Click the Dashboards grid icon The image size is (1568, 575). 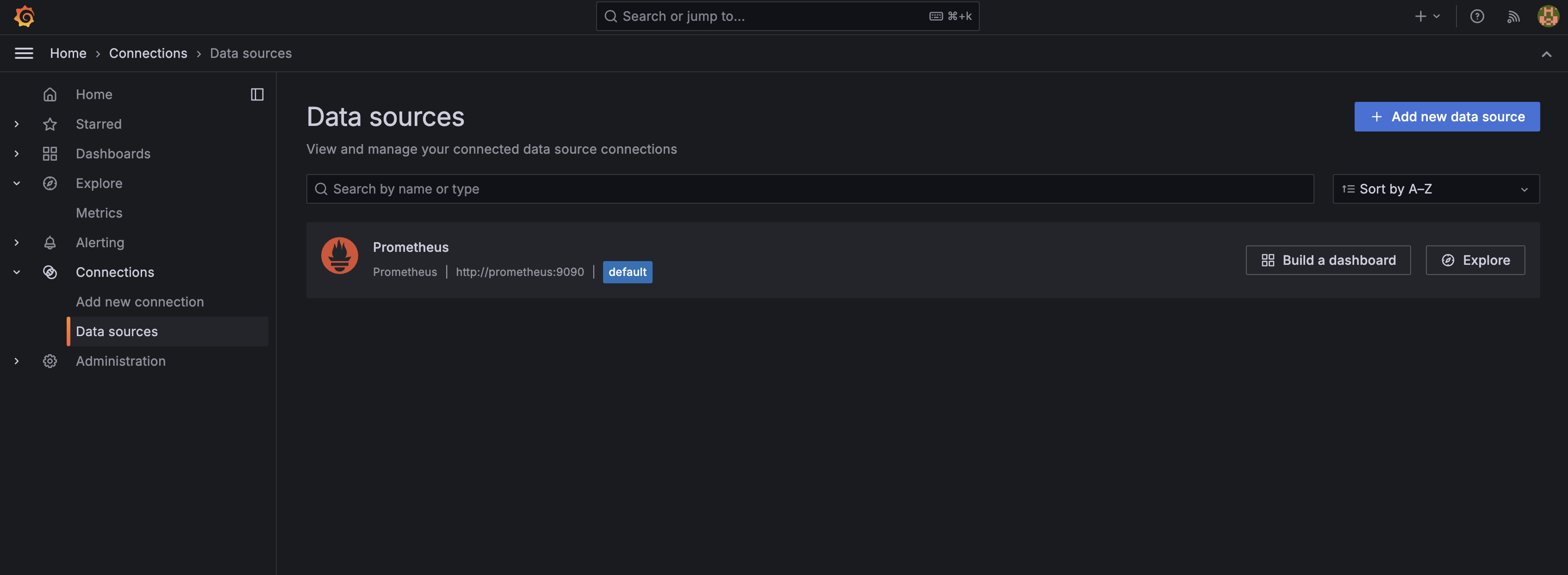tap(50, 154)
